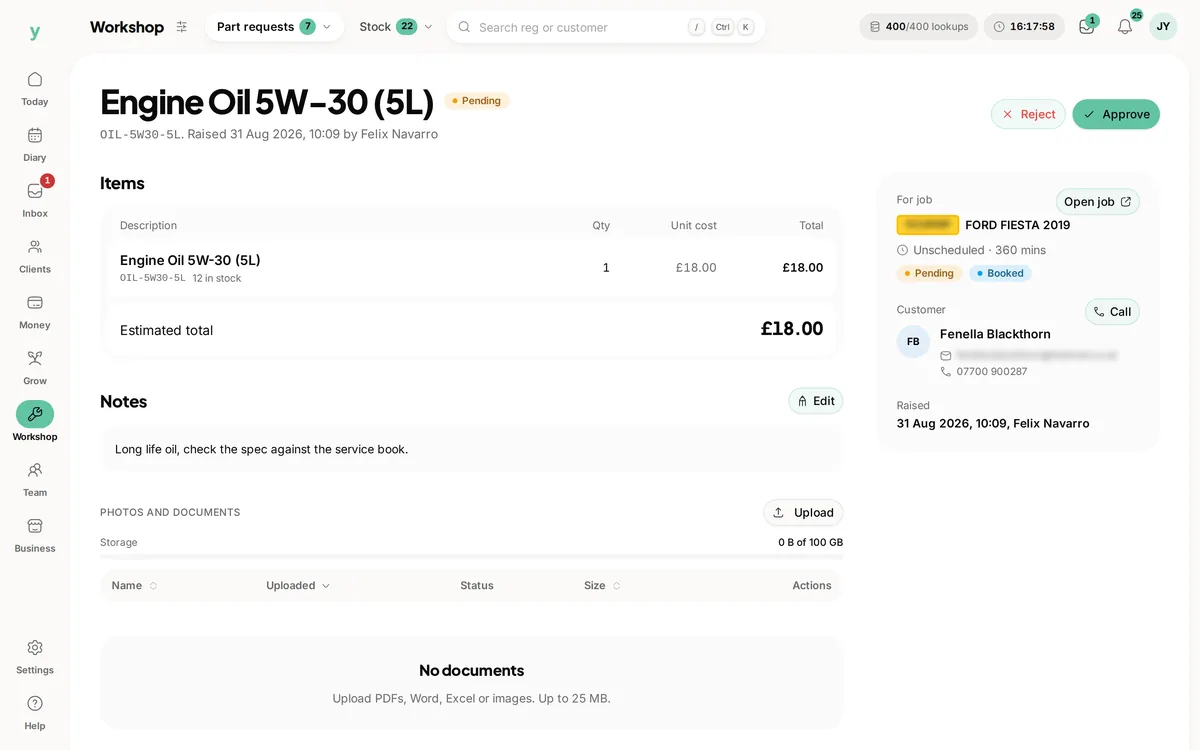1200x750 pixels.
Task: Click the customer name Fenella Blackthorn
Action: (x=995, y=334)
